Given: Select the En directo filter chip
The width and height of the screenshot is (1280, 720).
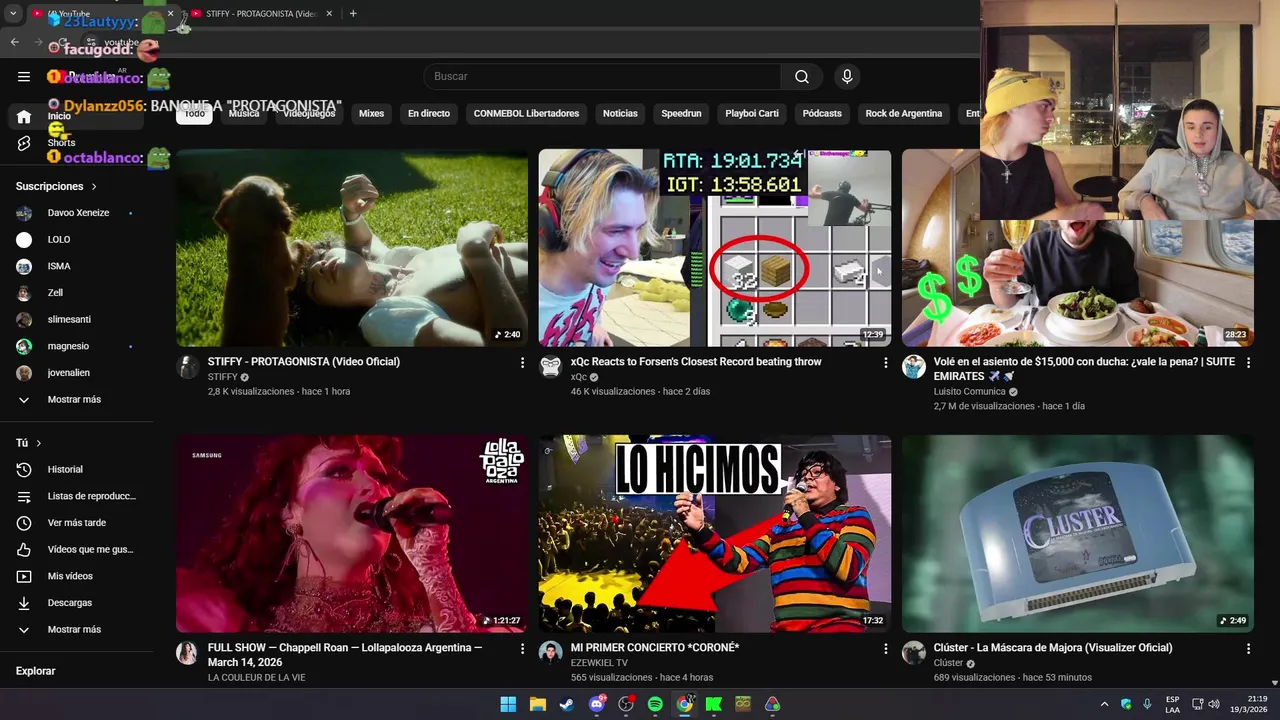Looking at the screenshot, I should (x=429, y=114).
